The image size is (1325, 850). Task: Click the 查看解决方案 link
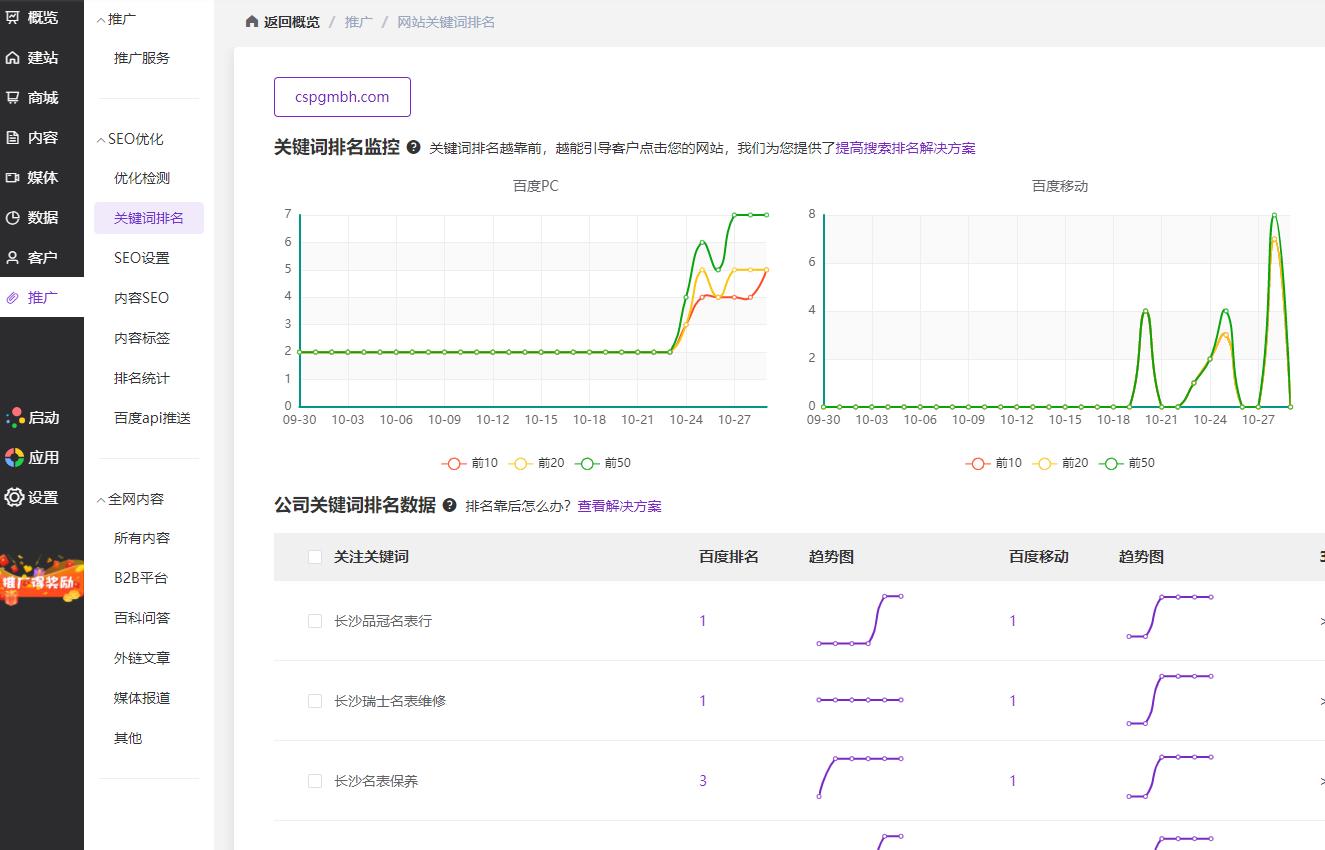pos(620,505)
